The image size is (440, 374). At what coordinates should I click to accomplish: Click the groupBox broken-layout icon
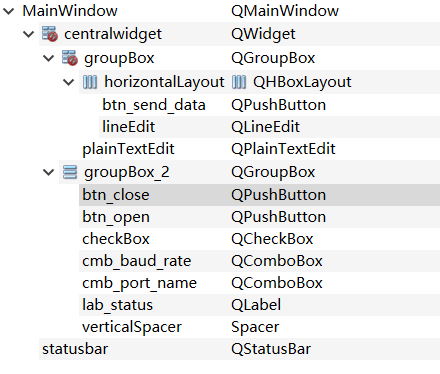(70, 58)
